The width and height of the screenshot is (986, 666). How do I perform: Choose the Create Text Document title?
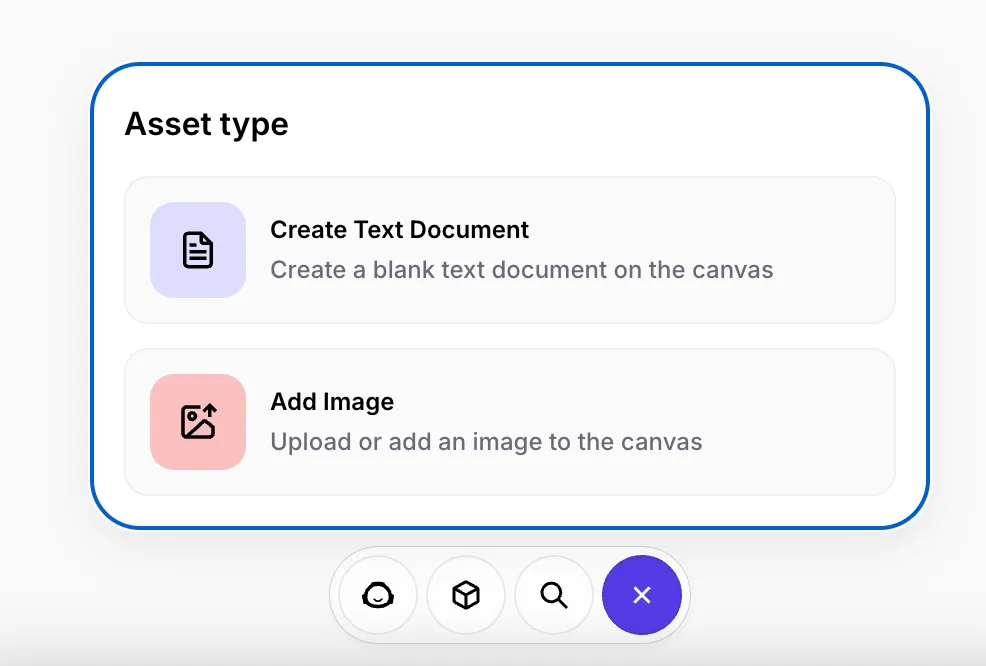click(x=399, y=230)
